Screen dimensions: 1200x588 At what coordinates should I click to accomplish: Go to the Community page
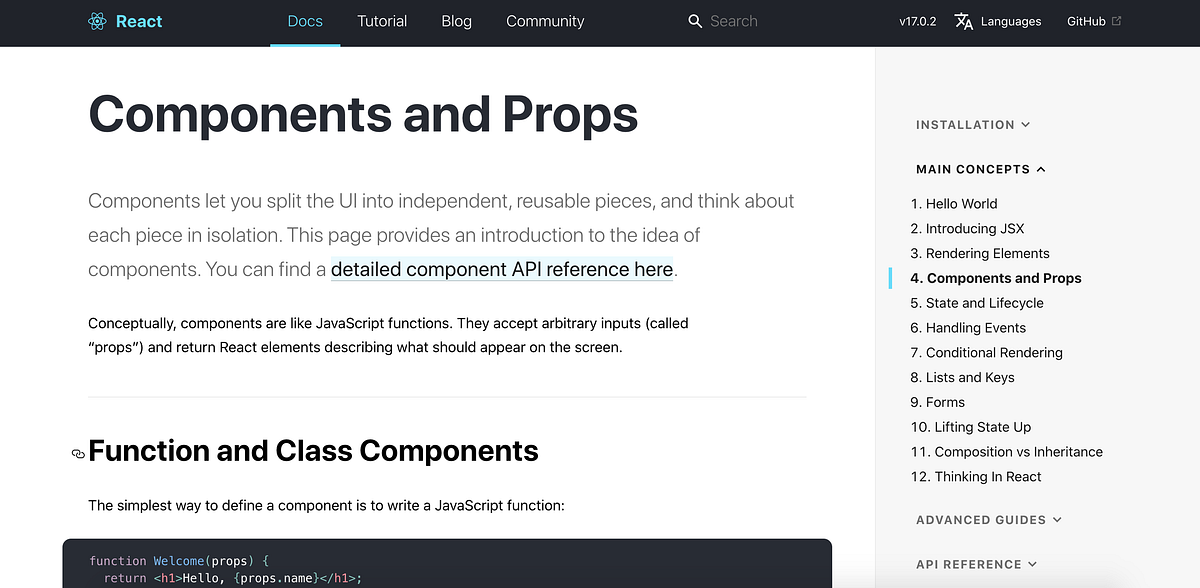point(545,20)
